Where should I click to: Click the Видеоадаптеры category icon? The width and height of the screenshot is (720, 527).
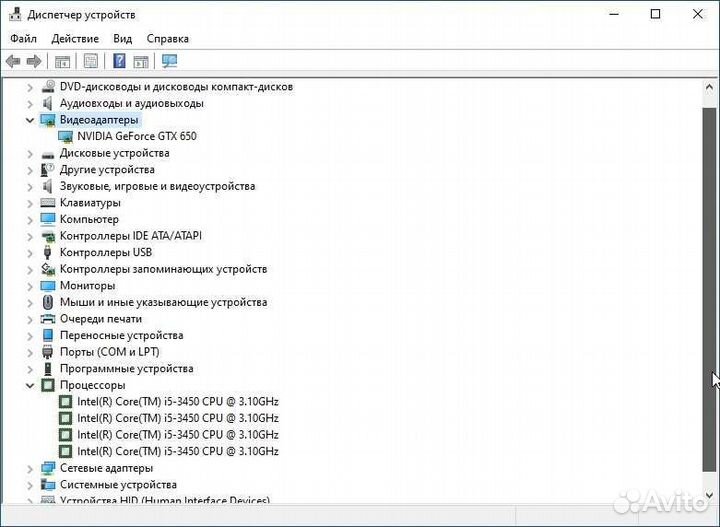(x=48, y=120)
